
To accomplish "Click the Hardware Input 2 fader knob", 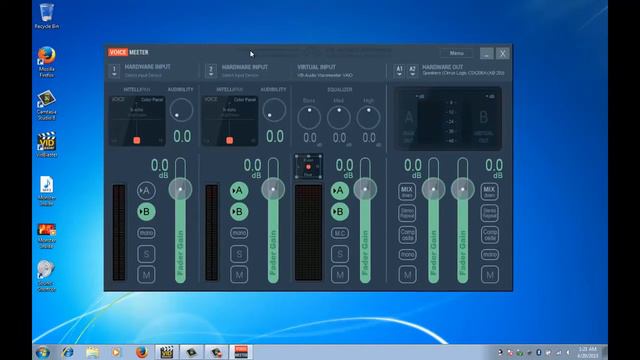I will click(x=273, y=189).
